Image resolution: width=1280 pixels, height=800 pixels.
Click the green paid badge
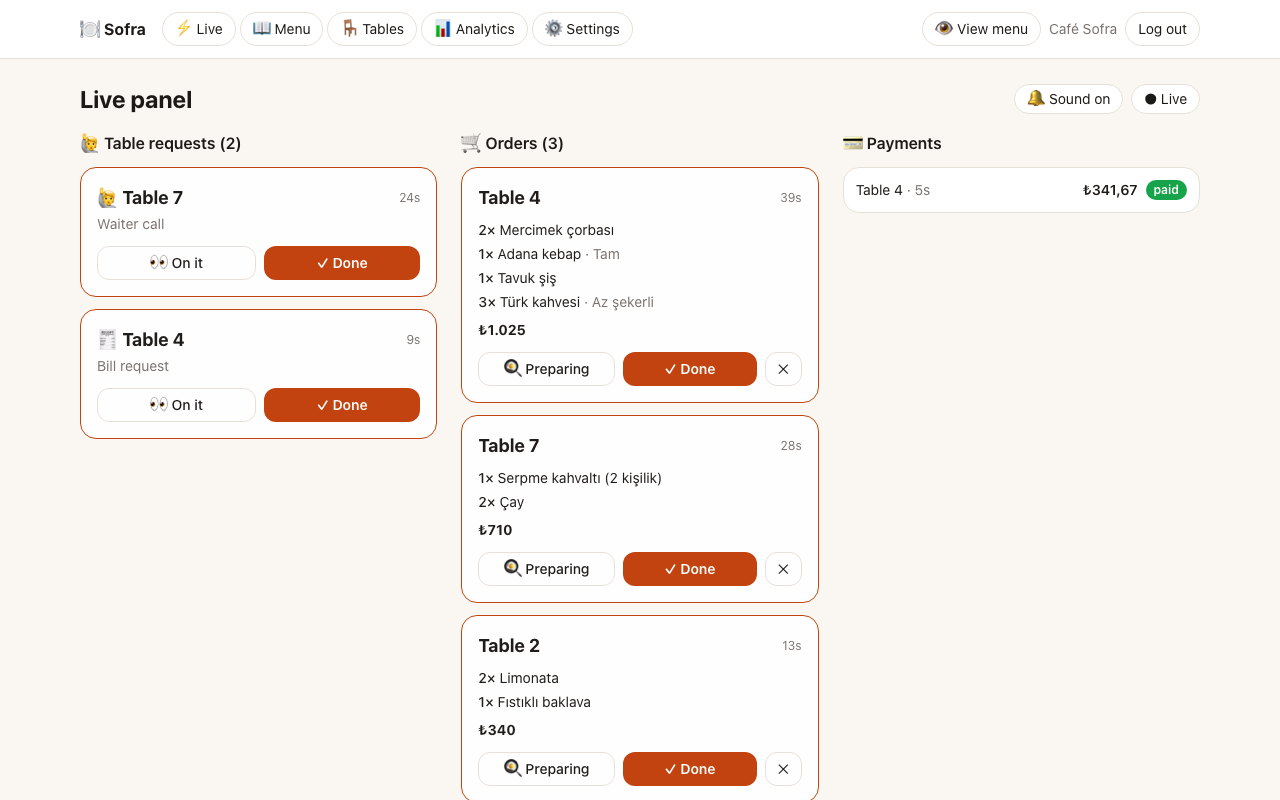(1166, 190)
